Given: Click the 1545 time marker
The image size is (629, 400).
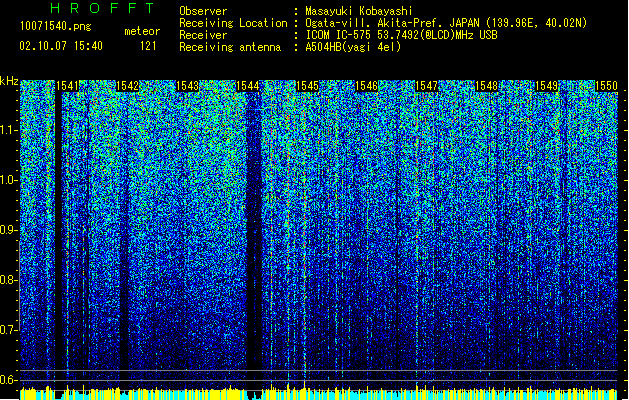Looking at the screenshot, I should [307, 86].
